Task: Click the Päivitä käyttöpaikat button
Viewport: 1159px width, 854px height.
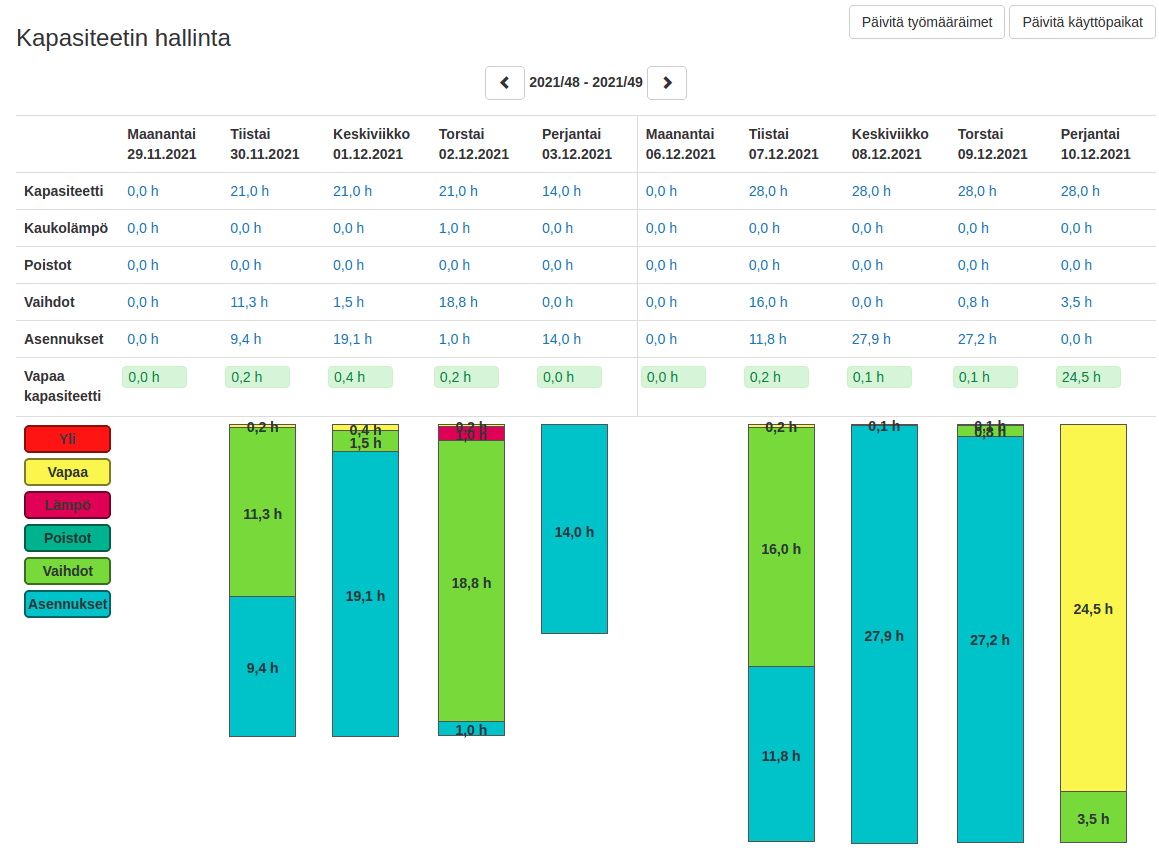Action: pos(1082,22)
